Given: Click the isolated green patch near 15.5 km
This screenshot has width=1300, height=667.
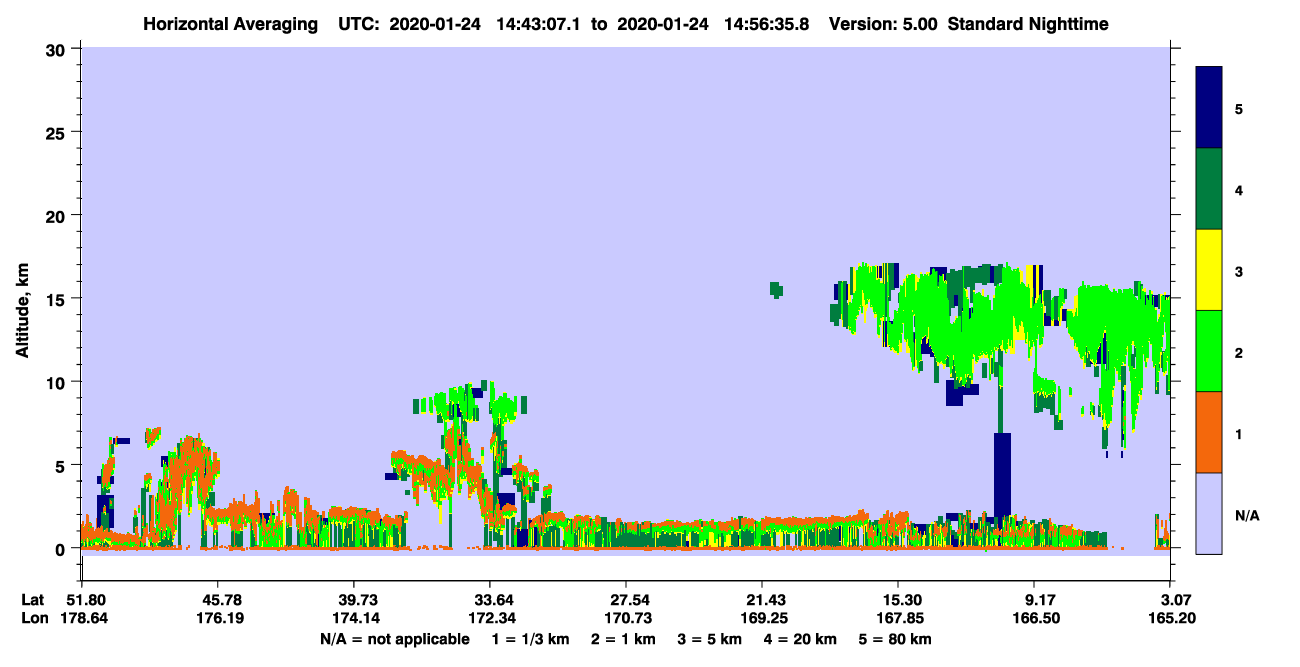Looking at the screenshot, I should [776, 290].
